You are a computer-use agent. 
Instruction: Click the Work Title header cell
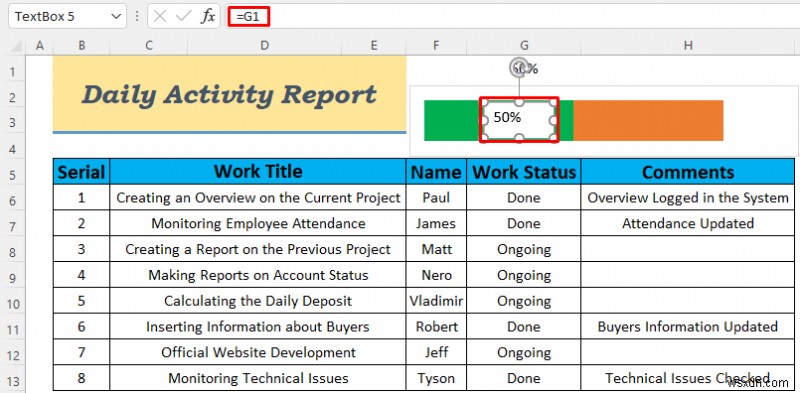pos(258,171)
